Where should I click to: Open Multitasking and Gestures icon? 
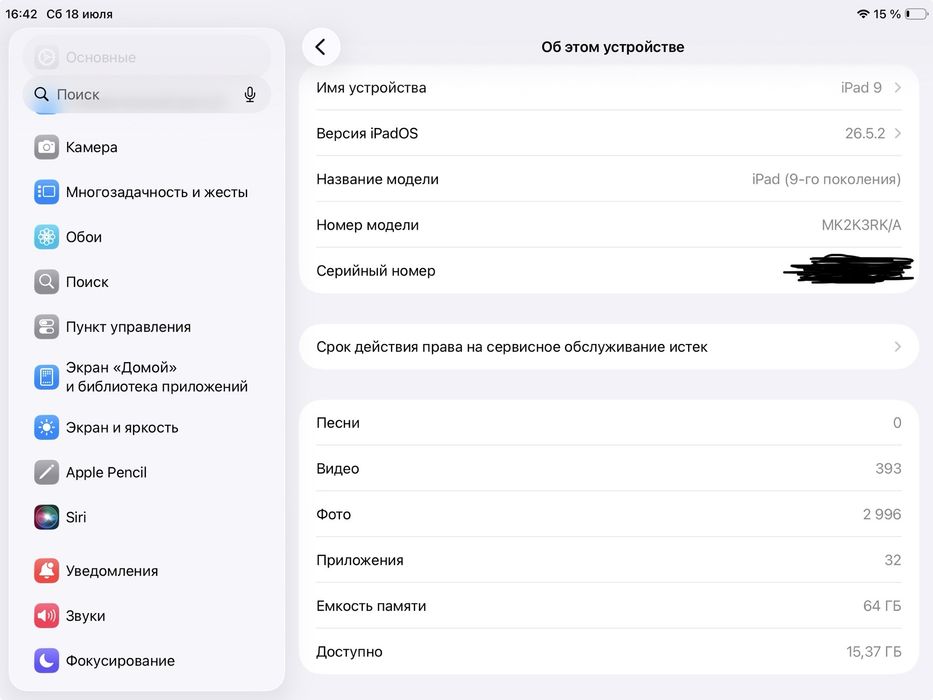[x=46, y=192]
